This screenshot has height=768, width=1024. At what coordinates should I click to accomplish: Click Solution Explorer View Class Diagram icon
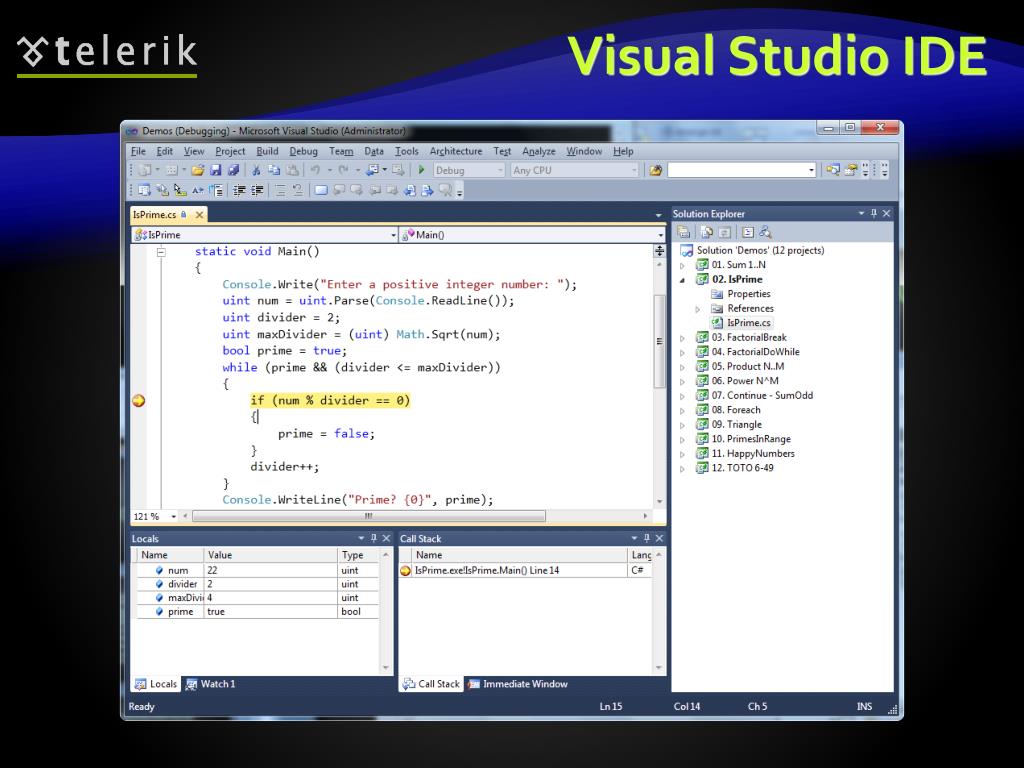pyautogui.click(x=765, y=232)
